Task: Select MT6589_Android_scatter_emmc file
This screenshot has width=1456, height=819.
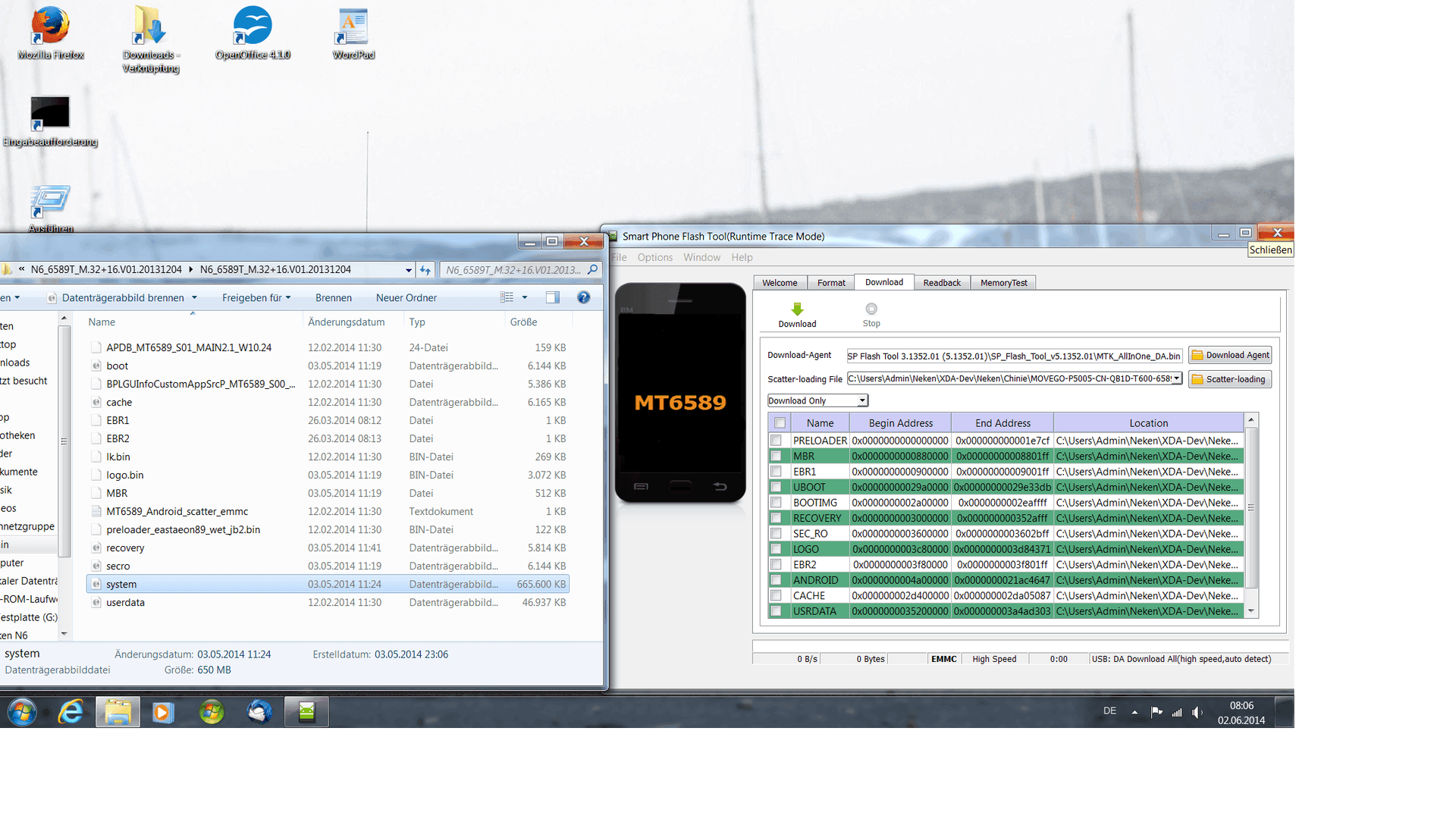Action: pyautogui.click(x=328, y=511)
